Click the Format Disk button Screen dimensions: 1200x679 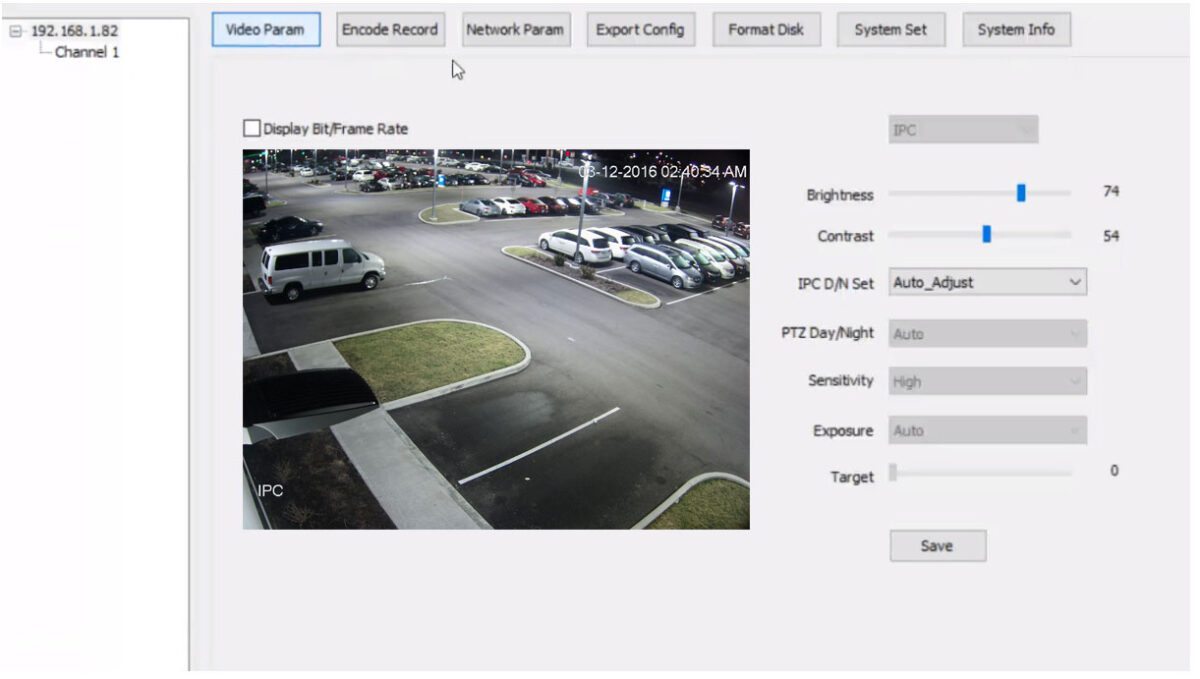[x=766, y=29]
